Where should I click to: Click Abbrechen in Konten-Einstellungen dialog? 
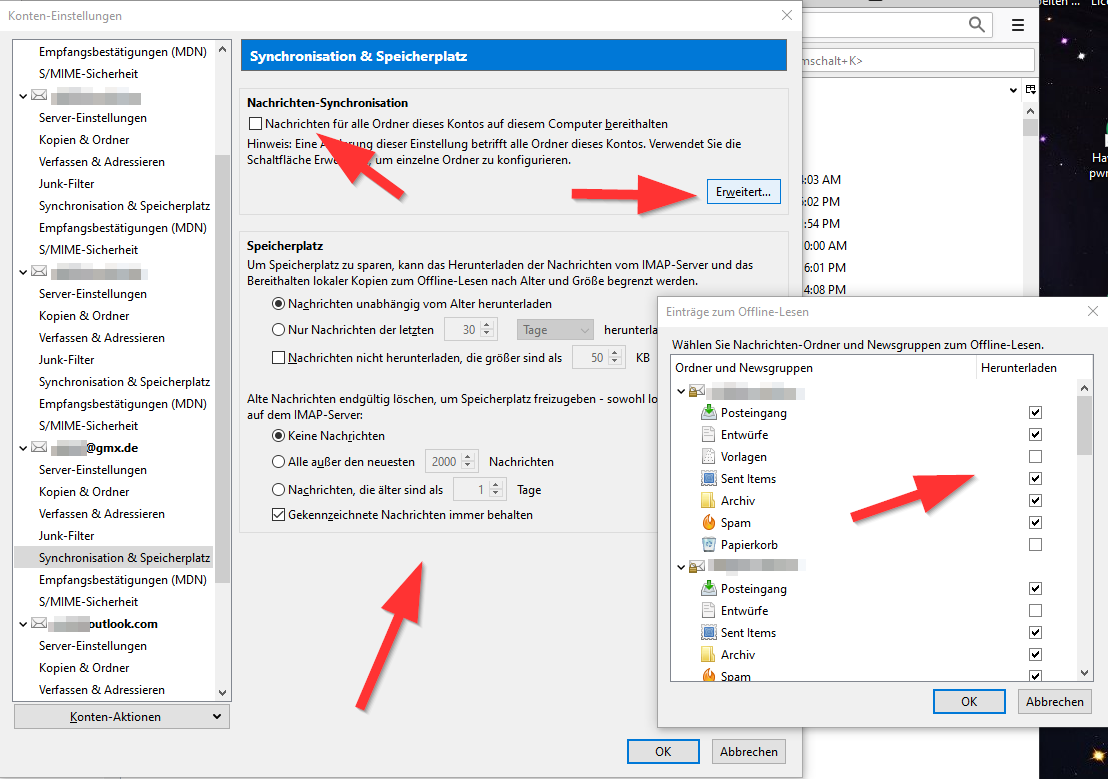(x=748, y=751)
